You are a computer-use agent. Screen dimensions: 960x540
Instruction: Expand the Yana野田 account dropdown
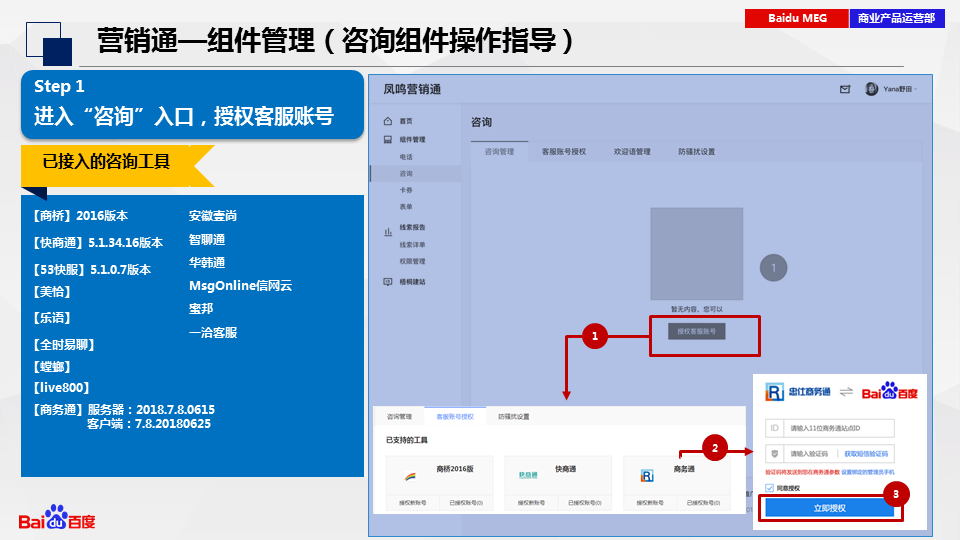pyautogui.click(x=915, y=89)
